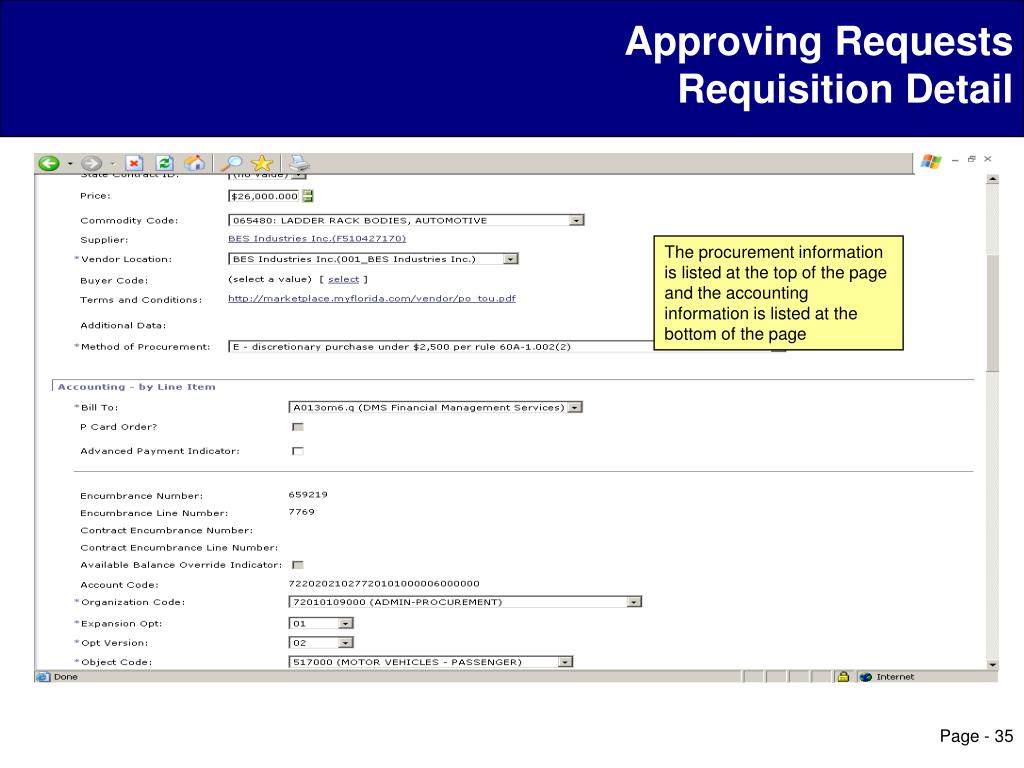This screenshot has width=1024, height=768.
Task: Click the Contract Encumbrance Number label
Action: point(167,530)
